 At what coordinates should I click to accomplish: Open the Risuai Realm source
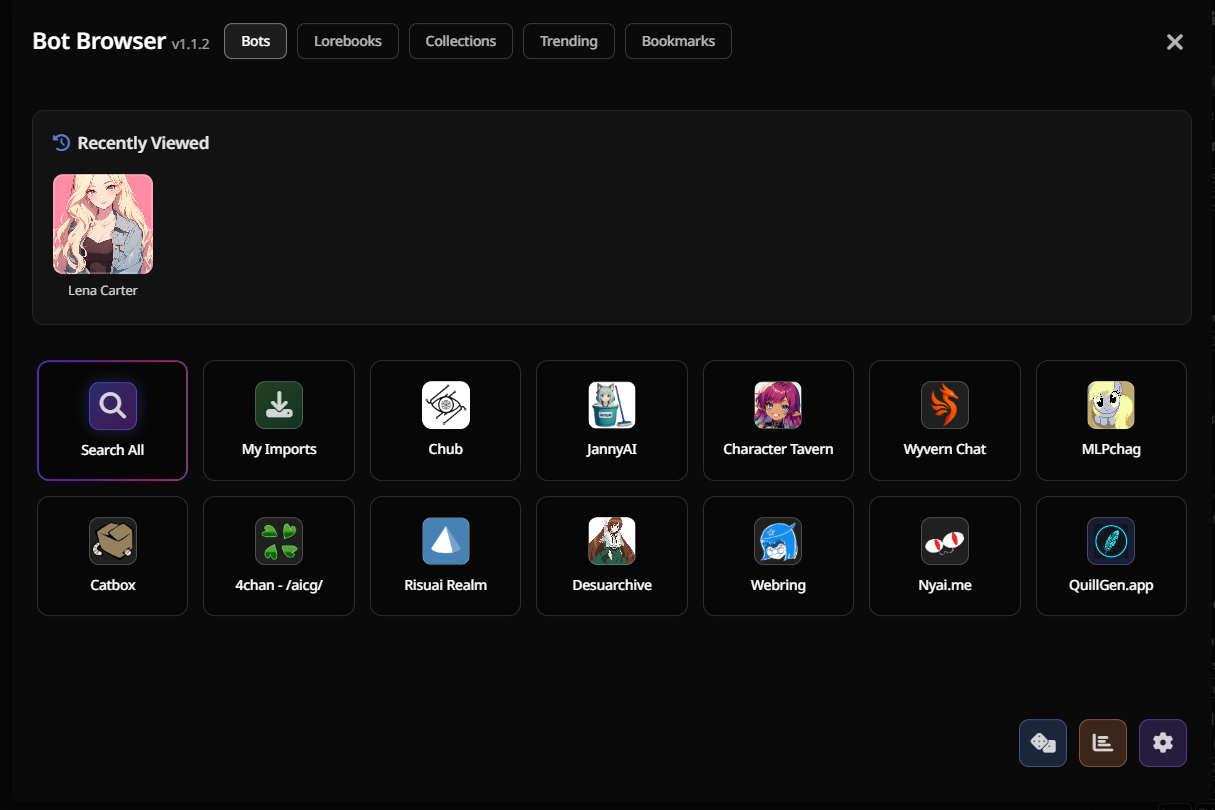click(x=445, y=556)
